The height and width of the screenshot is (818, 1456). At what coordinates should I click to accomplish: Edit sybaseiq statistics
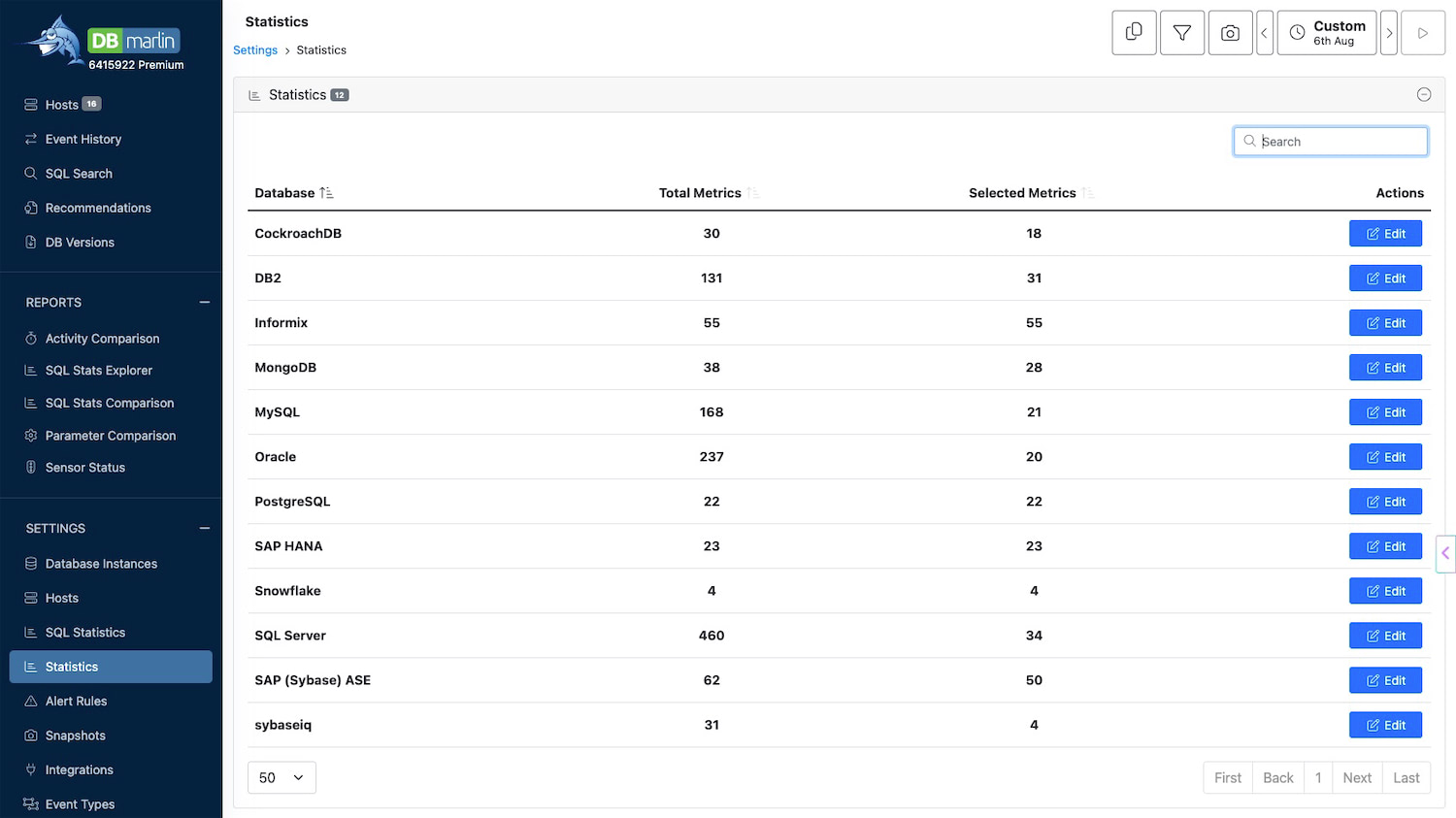(1385, 725)
